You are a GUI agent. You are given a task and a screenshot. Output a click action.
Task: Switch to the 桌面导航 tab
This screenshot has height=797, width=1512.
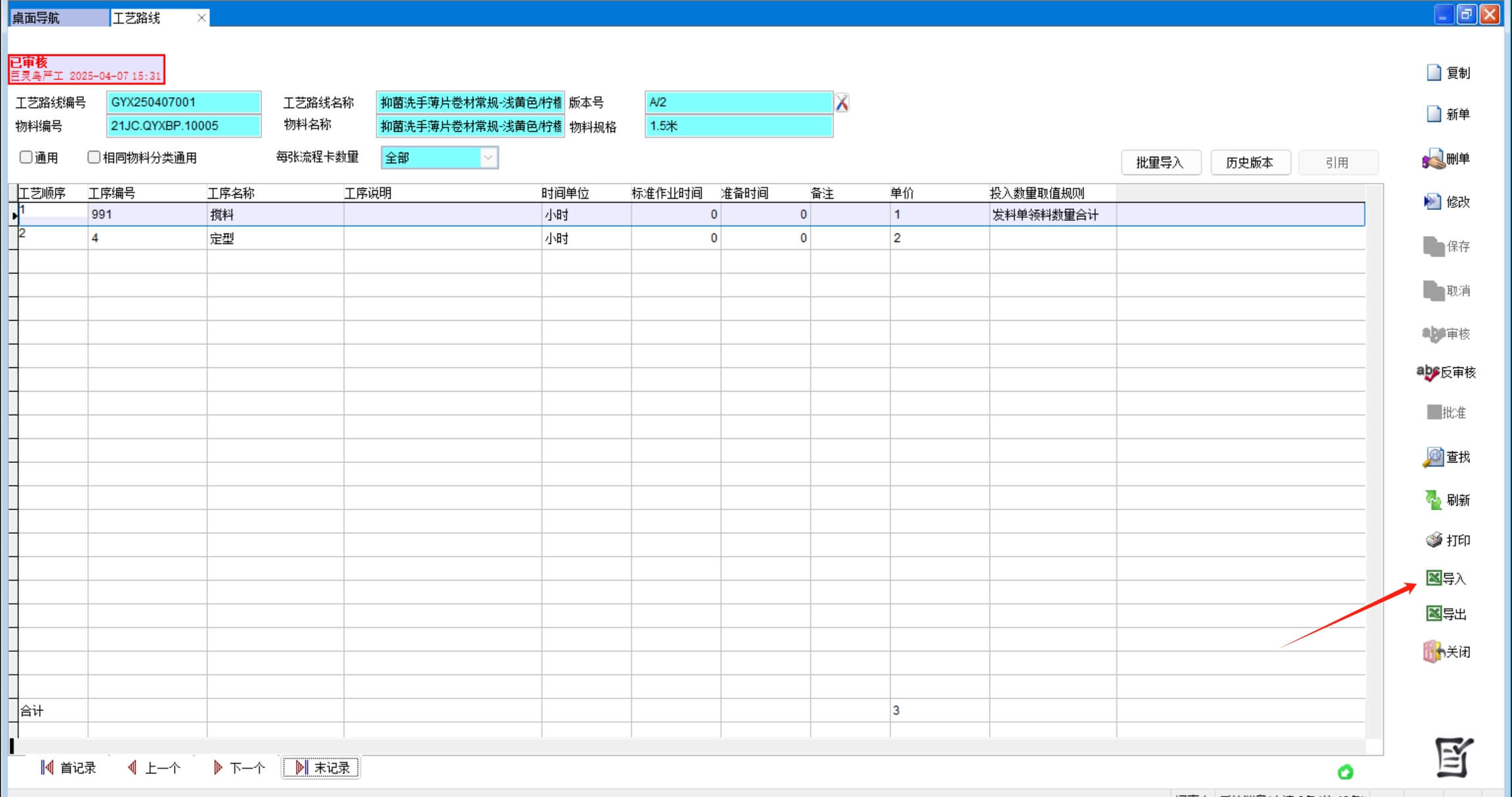[58, 18]
